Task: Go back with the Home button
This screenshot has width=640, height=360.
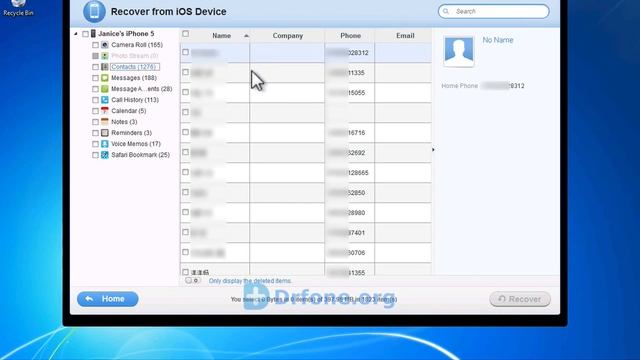Action: click(108, 299)
